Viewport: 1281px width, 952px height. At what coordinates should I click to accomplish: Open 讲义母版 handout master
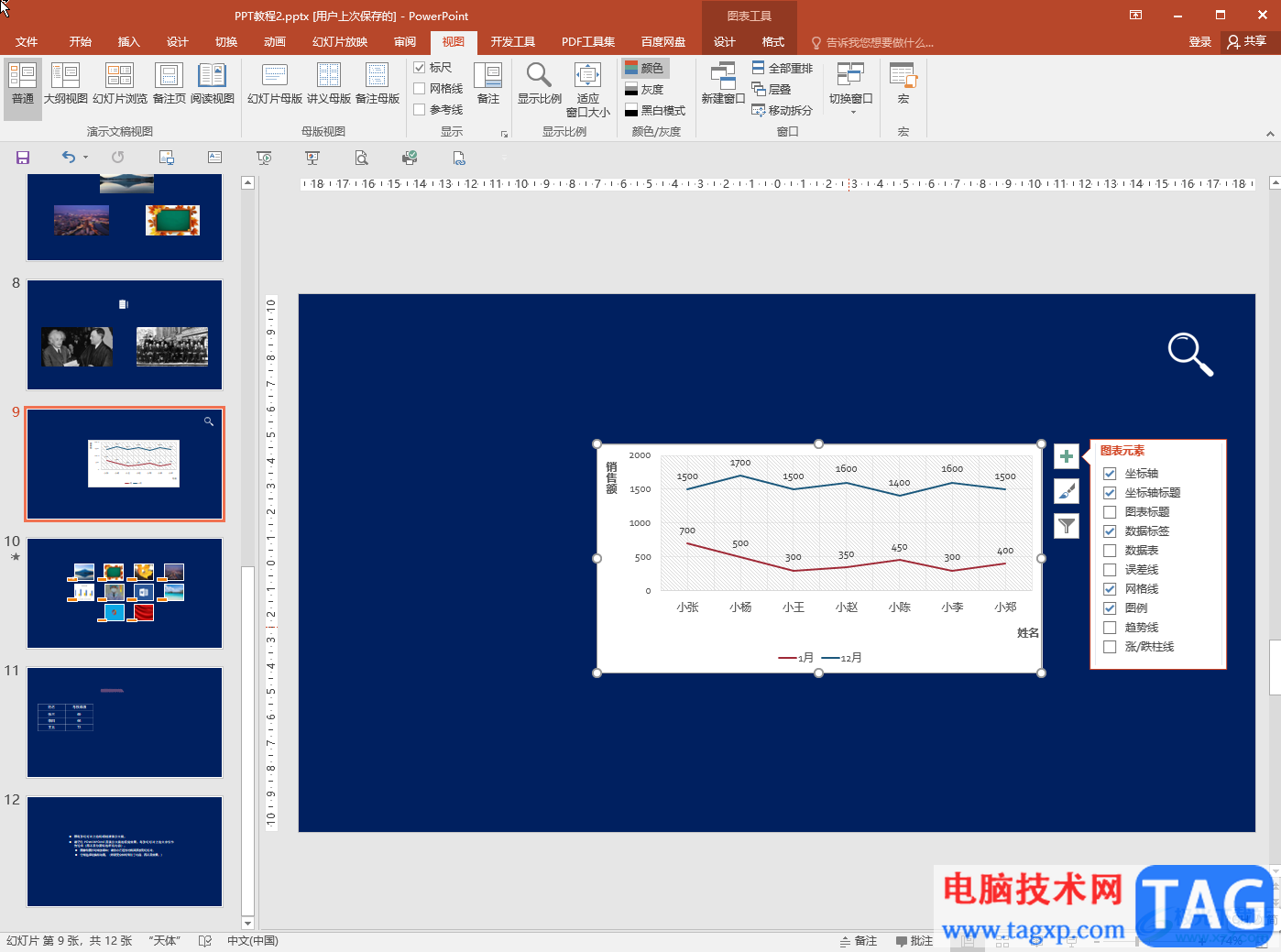[x=329, y=84]
